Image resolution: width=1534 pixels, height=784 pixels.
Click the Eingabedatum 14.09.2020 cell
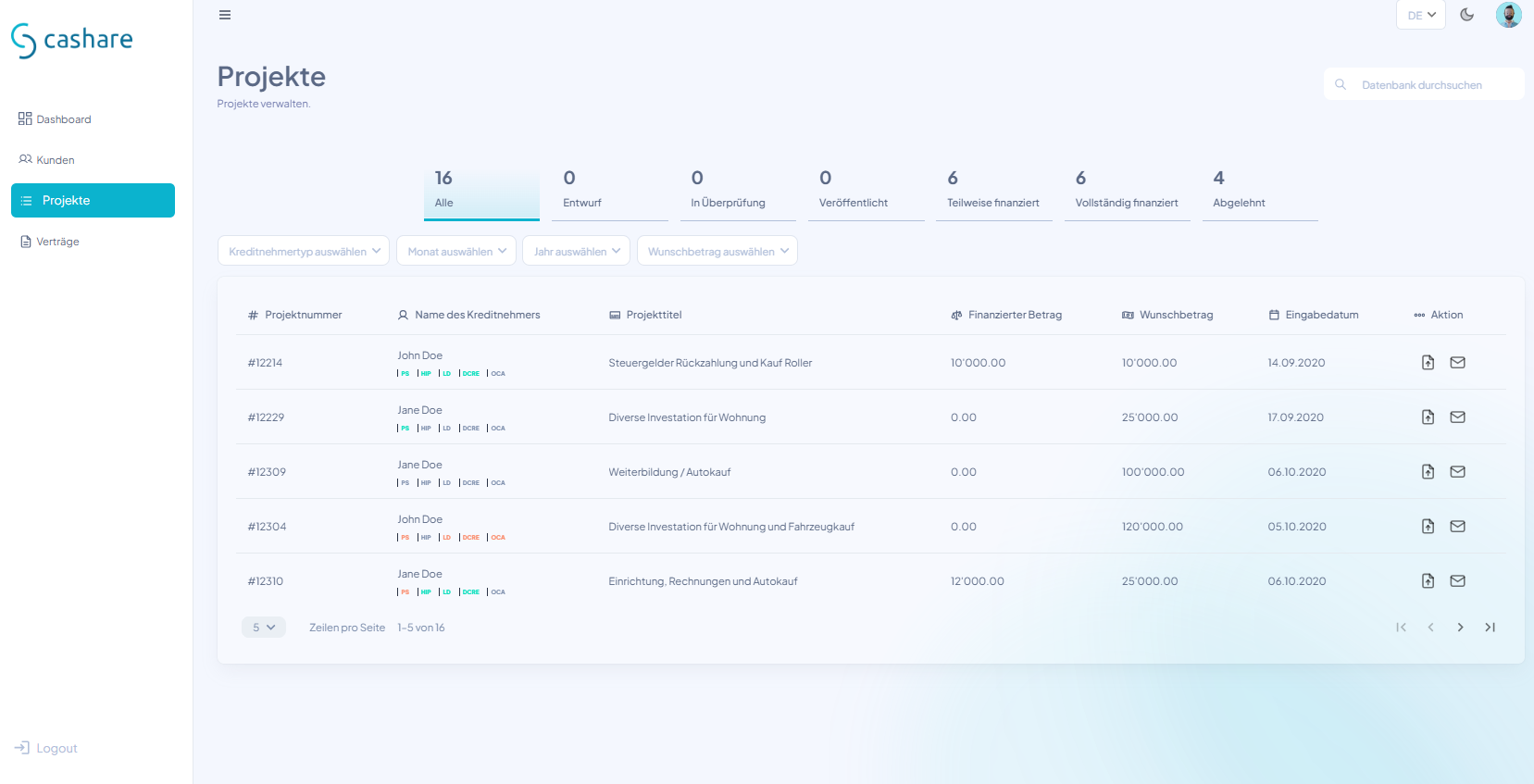tap(1296, 363)
